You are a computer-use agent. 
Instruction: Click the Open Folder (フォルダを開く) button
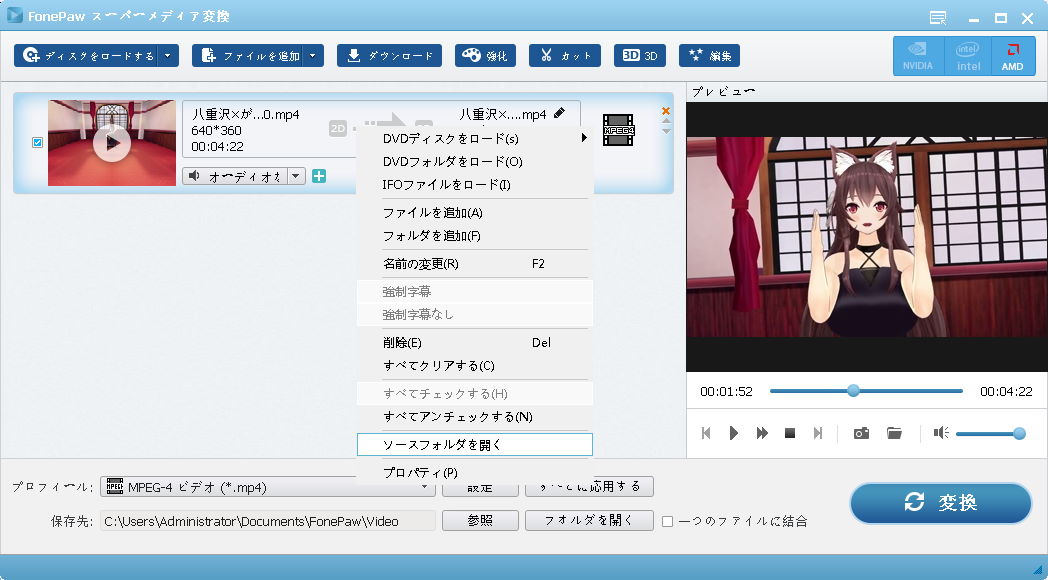590,521
